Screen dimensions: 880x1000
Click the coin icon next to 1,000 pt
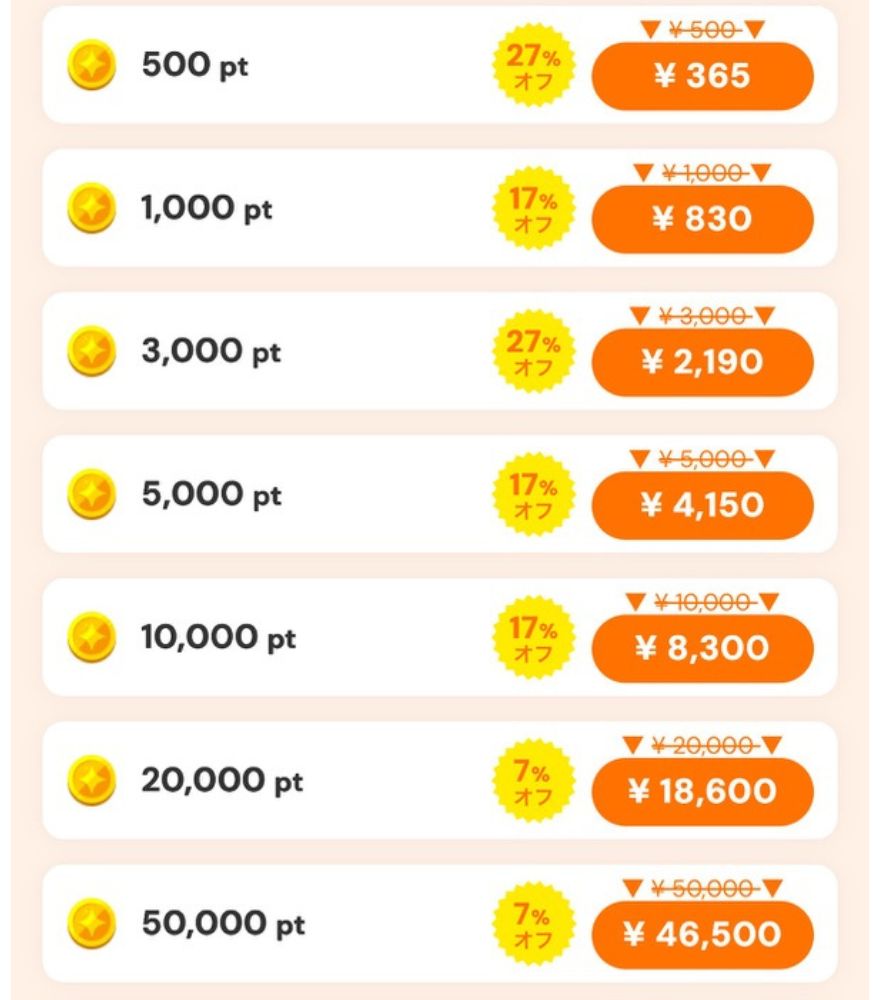pos(91,209)
